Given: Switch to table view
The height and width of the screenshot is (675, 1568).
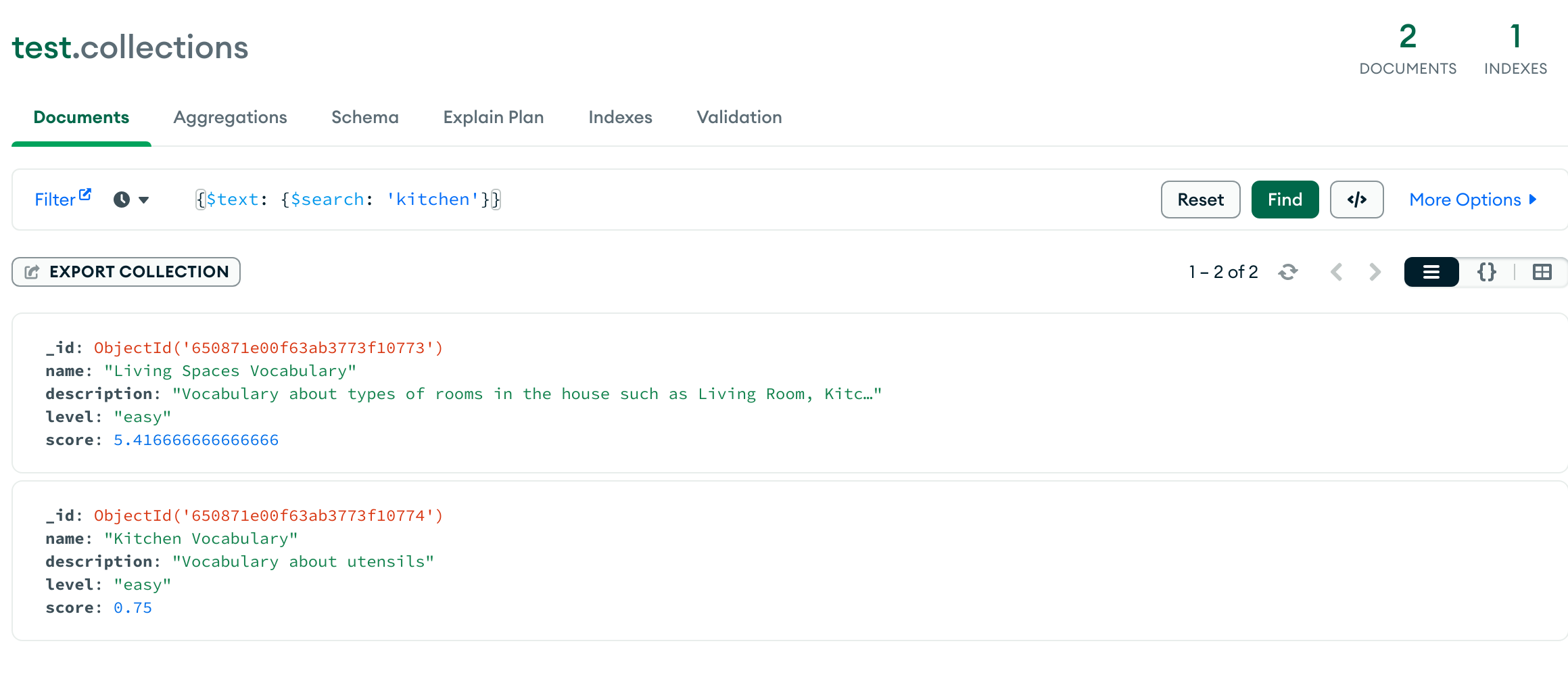Looking at the screenshot, I should (x=1542, y=272).
